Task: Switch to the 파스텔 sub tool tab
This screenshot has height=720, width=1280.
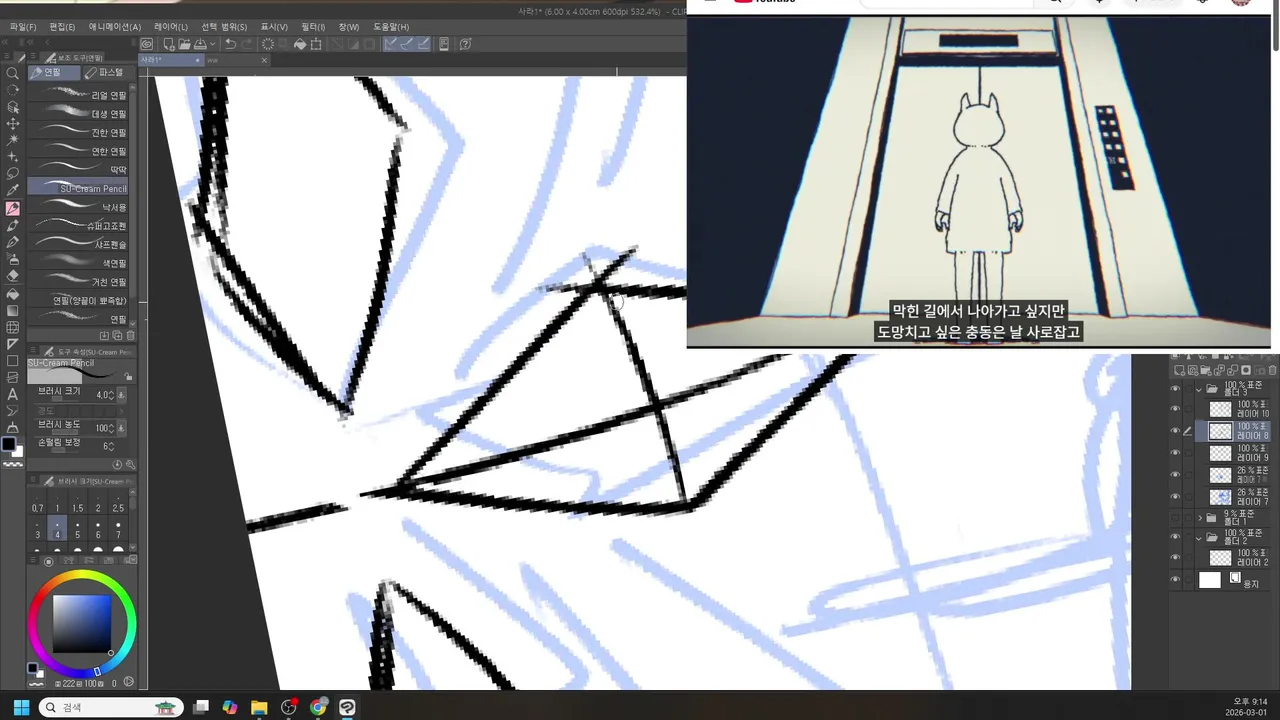Action: coord(108,72)
